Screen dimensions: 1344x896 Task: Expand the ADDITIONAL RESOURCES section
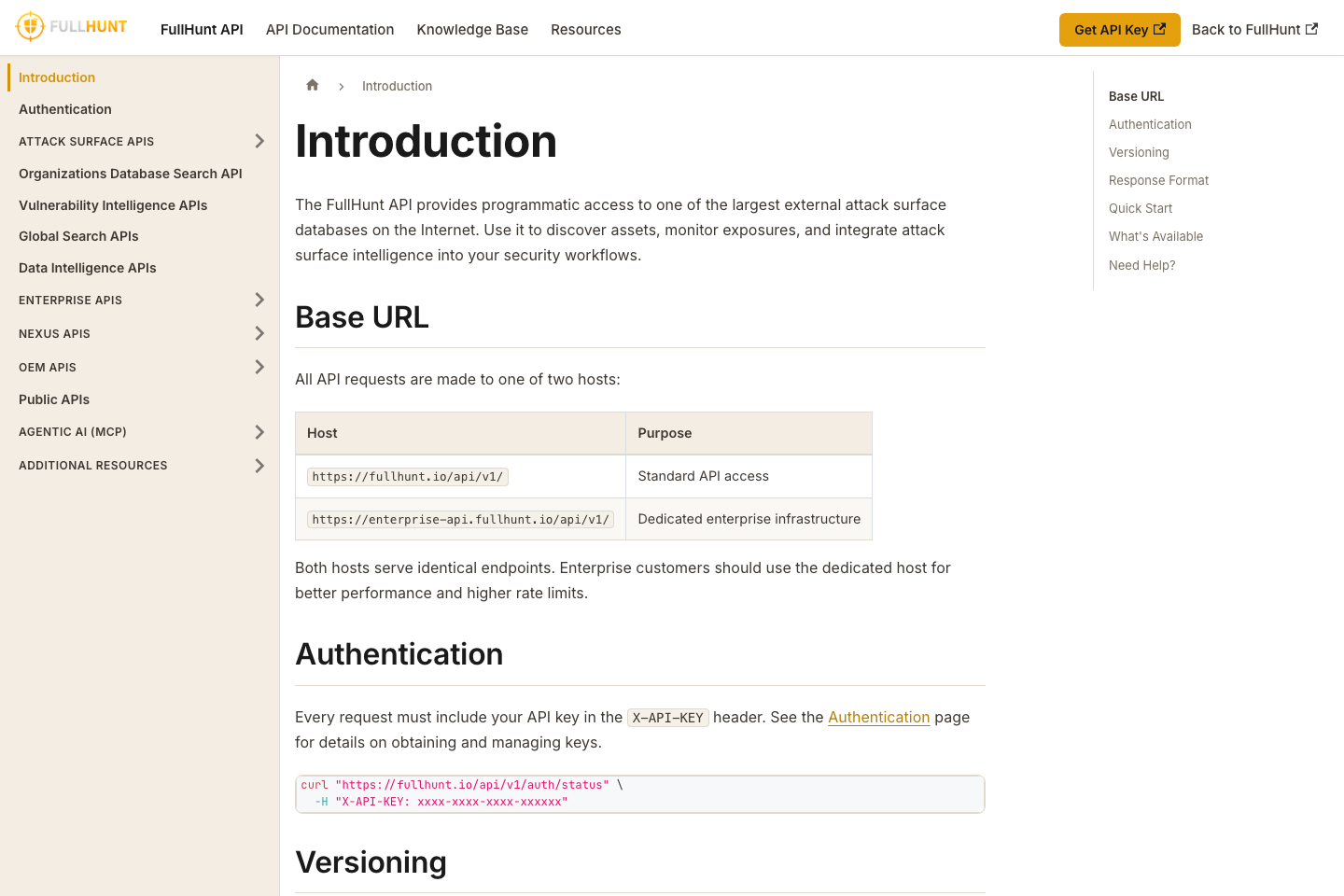pyautogui.click(x=259, y=465)
